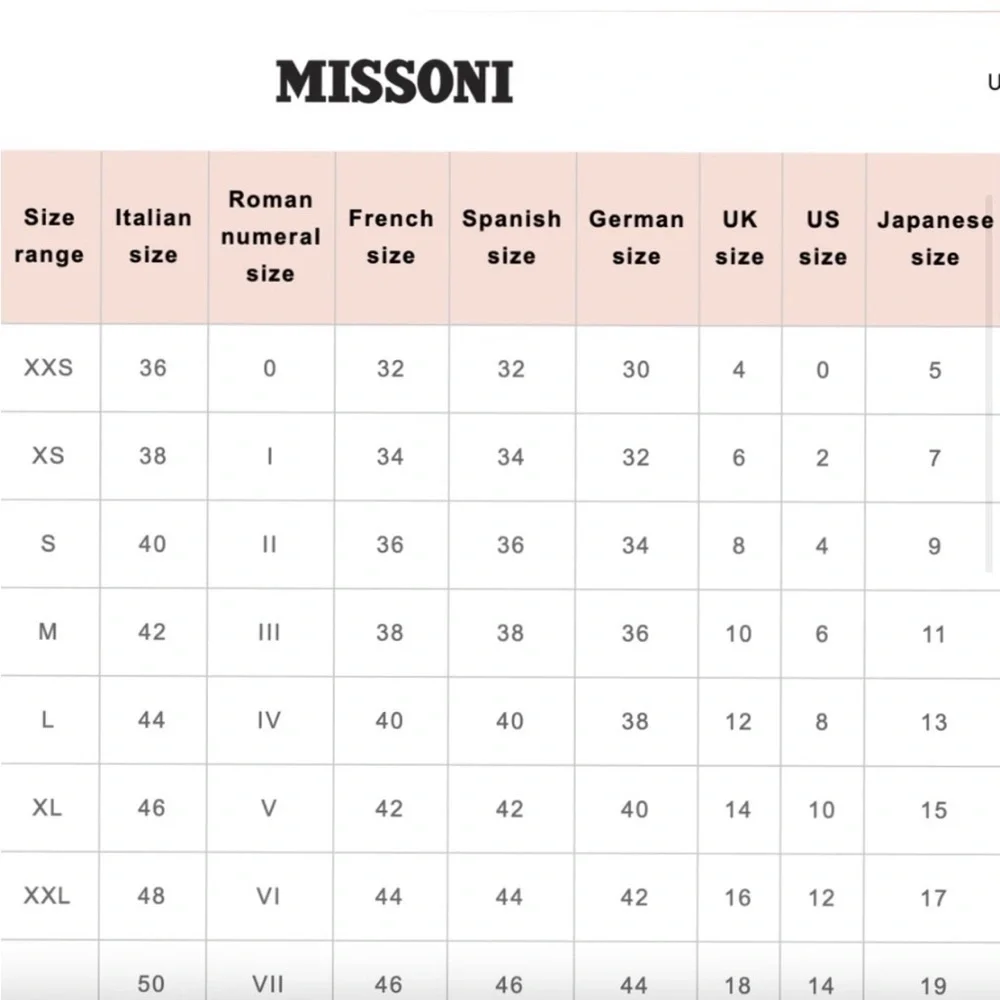The height and width of the screenshot is (1000, 1000).
Task: Select the XXS size range cell
Action: [x=49, y=367]
